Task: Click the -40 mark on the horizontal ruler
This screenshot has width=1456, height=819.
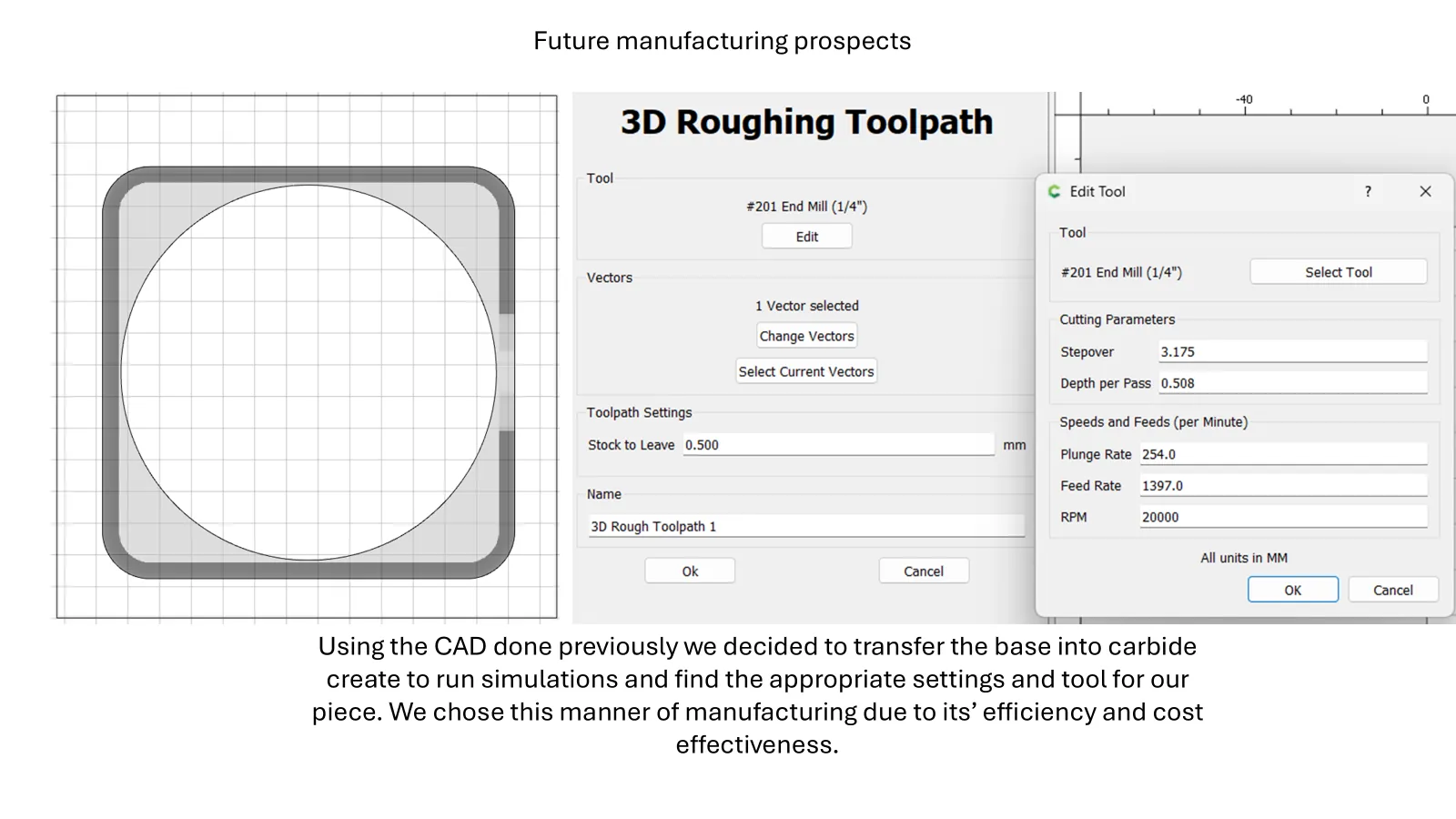Action: tap(1244, 99)
